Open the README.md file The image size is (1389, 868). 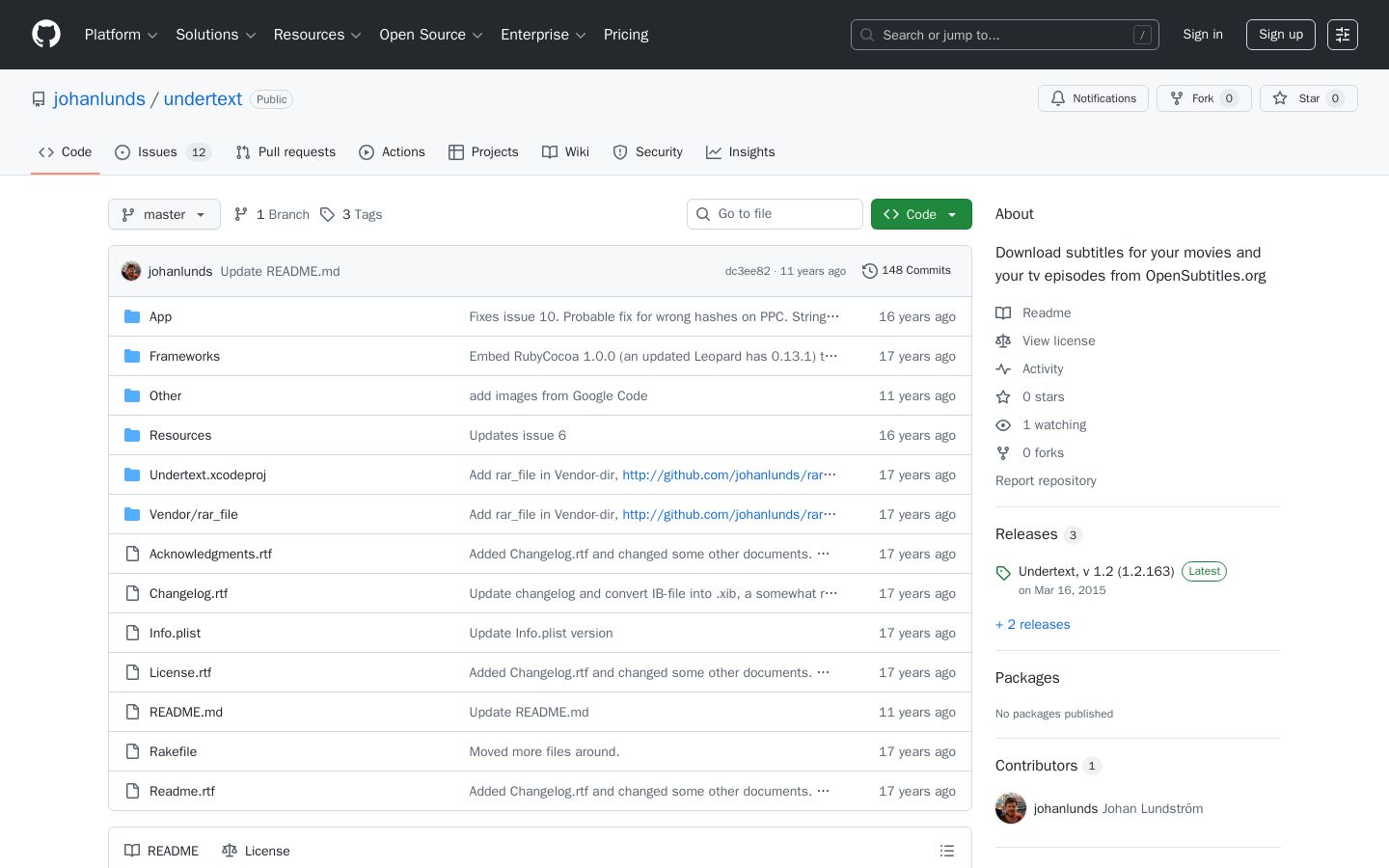[x=186, y=712]
